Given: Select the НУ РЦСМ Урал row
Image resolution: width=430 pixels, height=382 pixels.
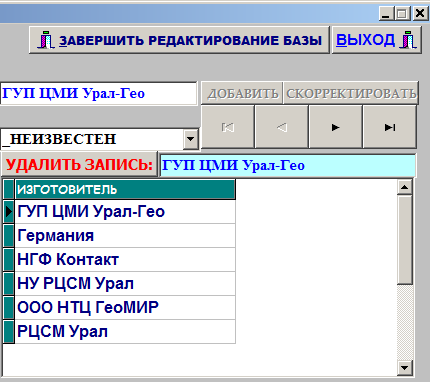Looking at the screenshot, I should (125, 284).
